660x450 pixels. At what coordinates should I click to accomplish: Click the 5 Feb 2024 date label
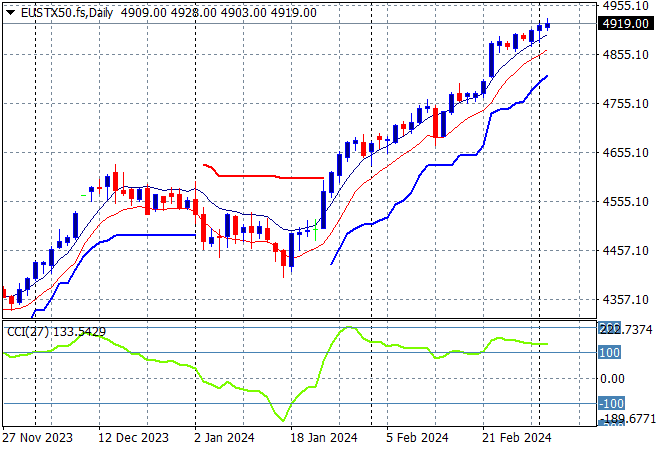(417, 438)
